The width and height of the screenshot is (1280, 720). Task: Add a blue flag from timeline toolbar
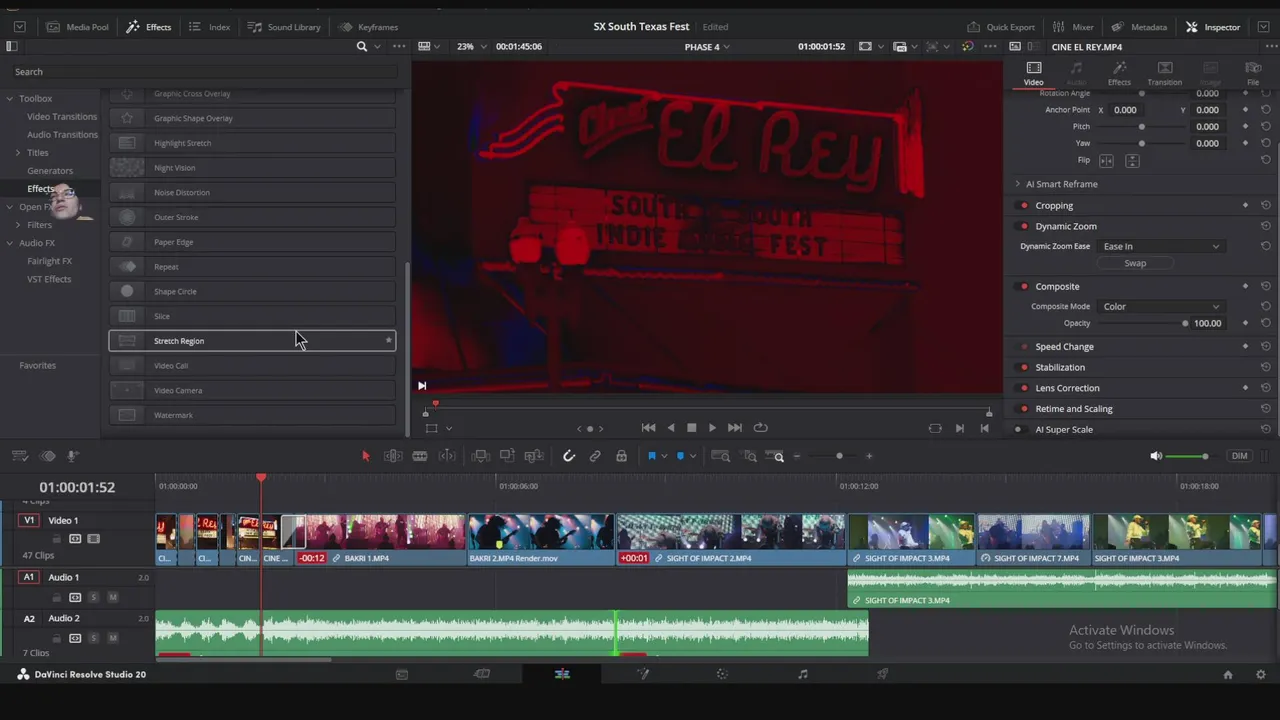click(651, 456)
